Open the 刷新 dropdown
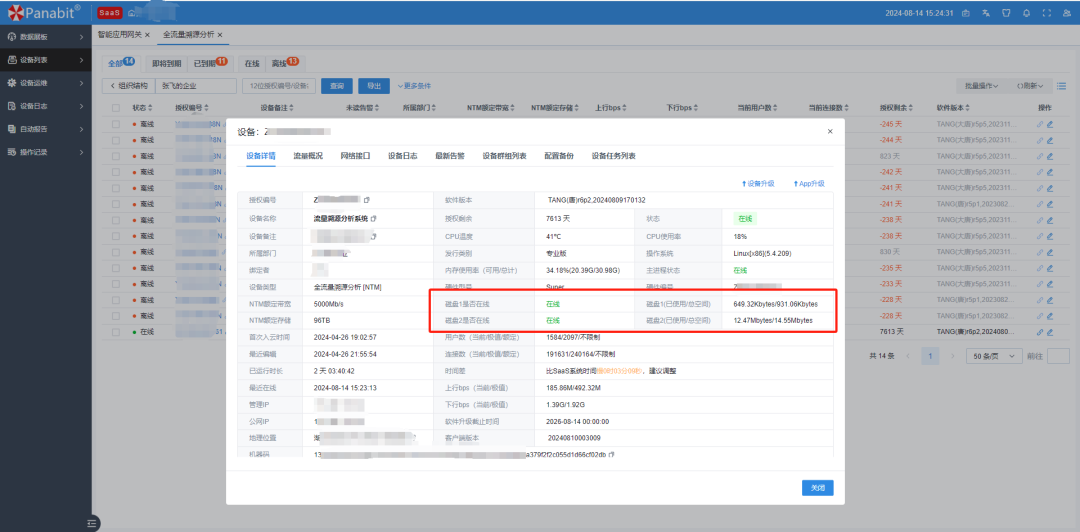Screen dimensions: 1080x532 tap(1030, 85)
